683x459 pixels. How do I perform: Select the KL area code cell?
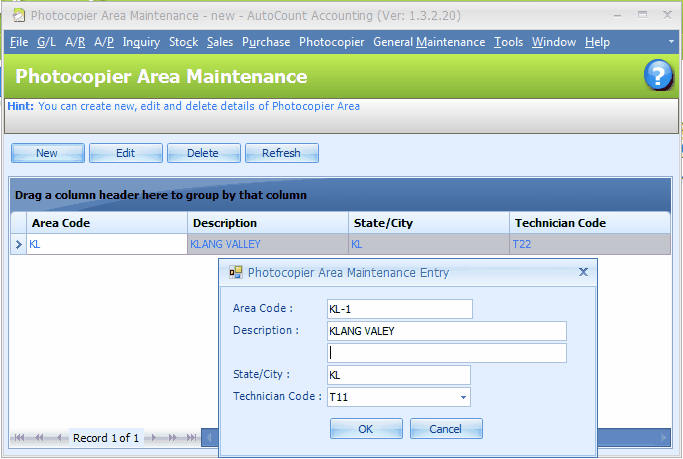pyautogui.click(x=107, y=244)
